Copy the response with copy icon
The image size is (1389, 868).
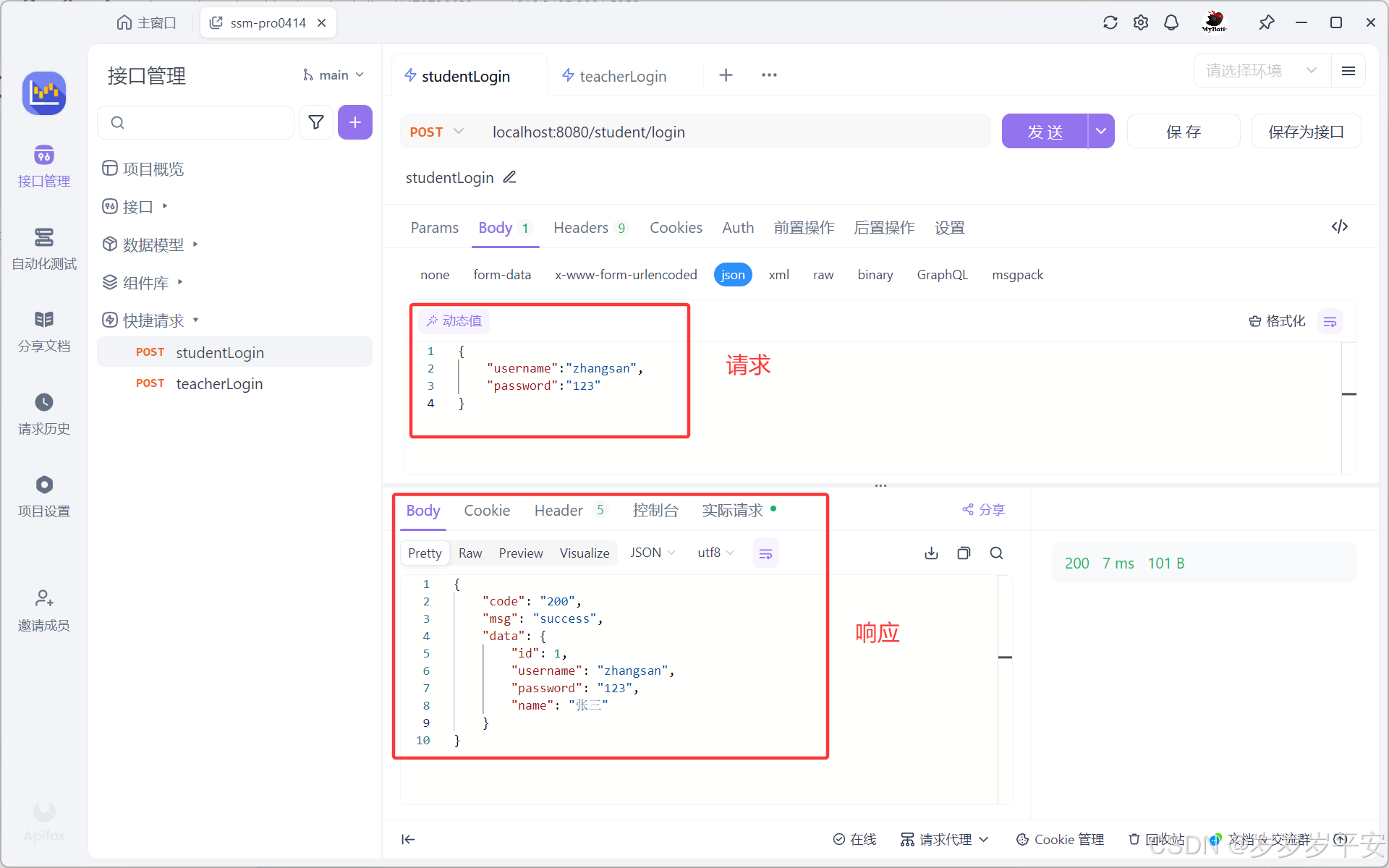[964, 553]
